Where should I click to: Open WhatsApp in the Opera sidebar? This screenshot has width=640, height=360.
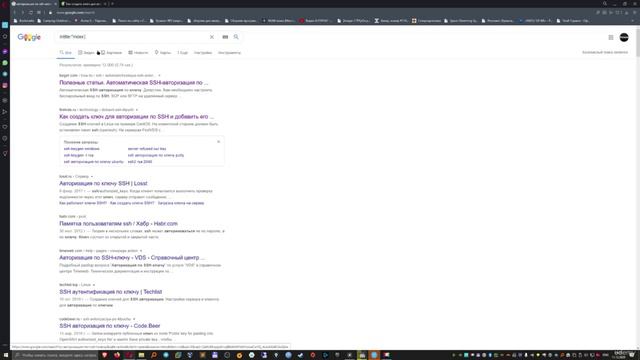click(5, 63)
